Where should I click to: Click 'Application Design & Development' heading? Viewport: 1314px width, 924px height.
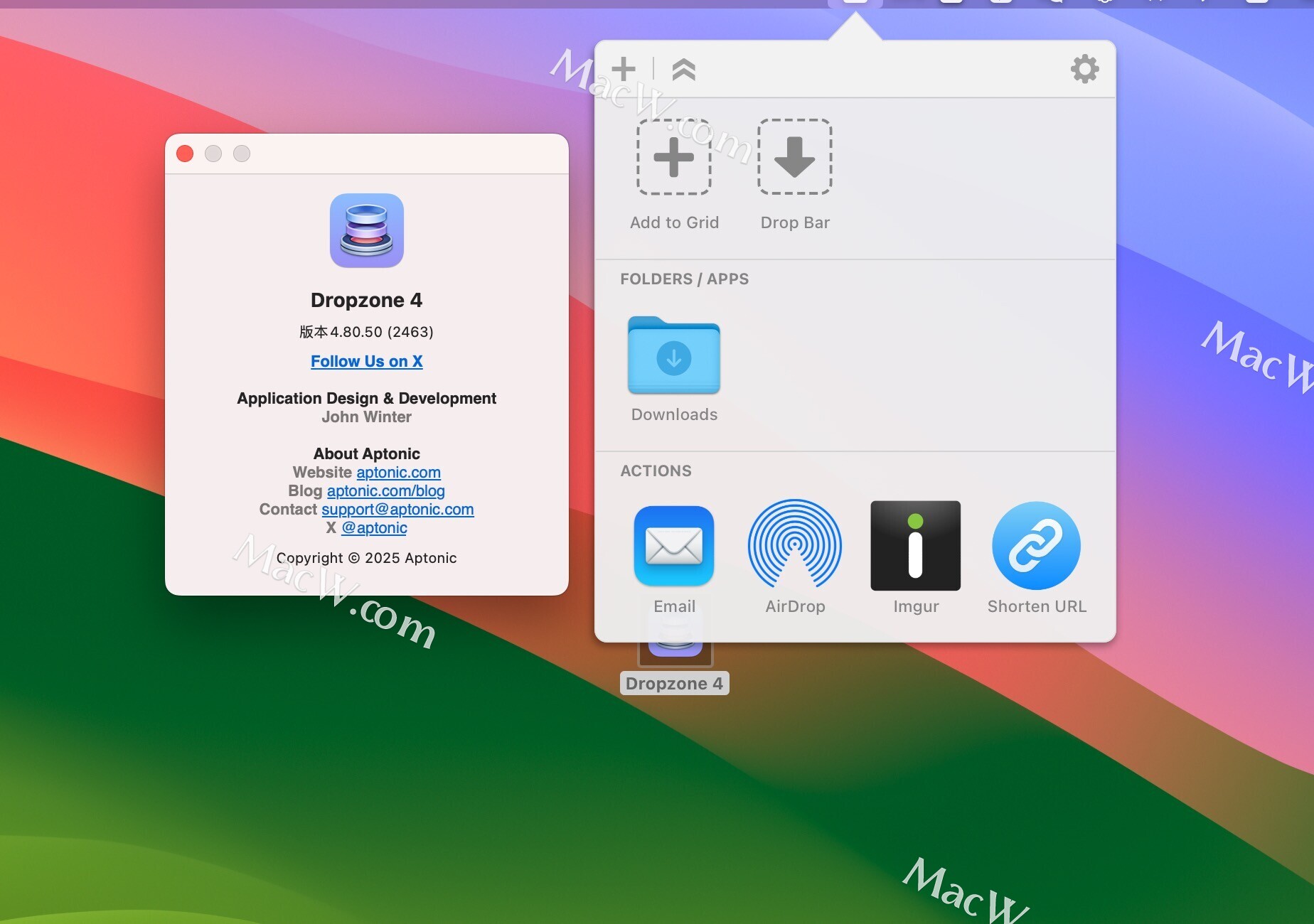pos(367,398)
